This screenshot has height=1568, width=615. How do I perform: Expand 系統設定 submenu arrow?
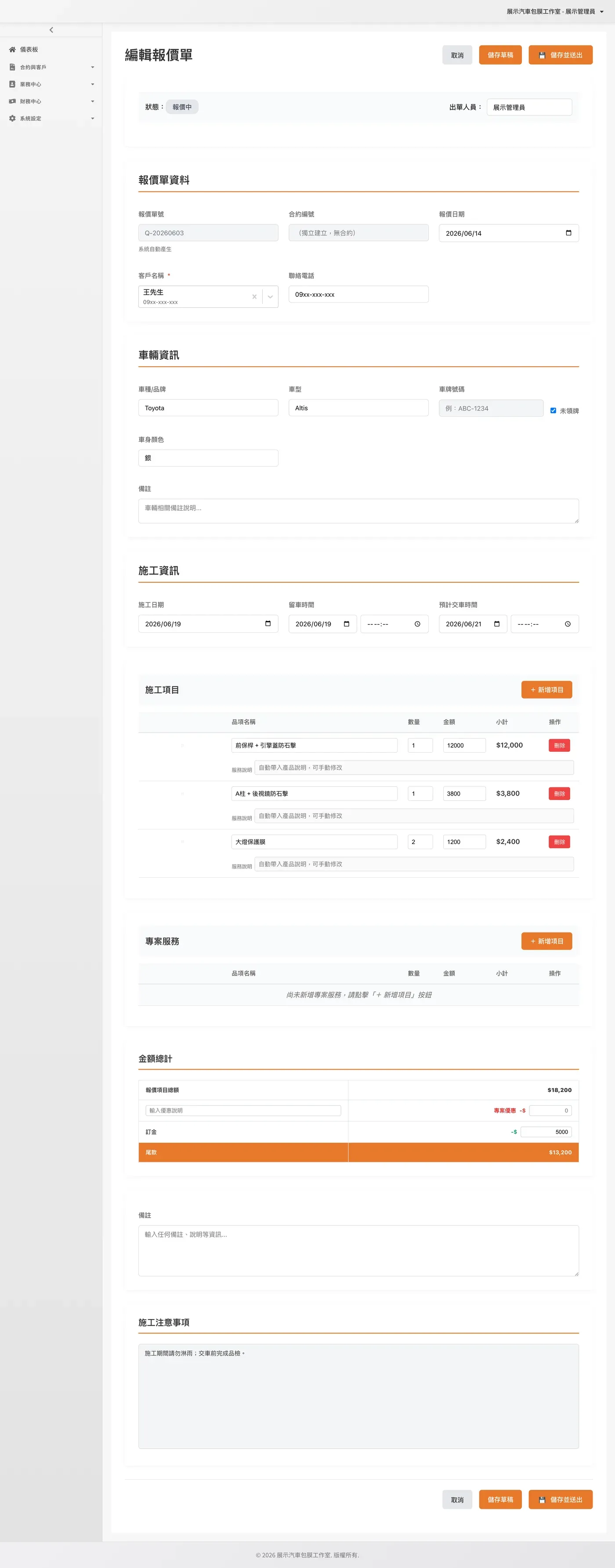pos(93,118)
